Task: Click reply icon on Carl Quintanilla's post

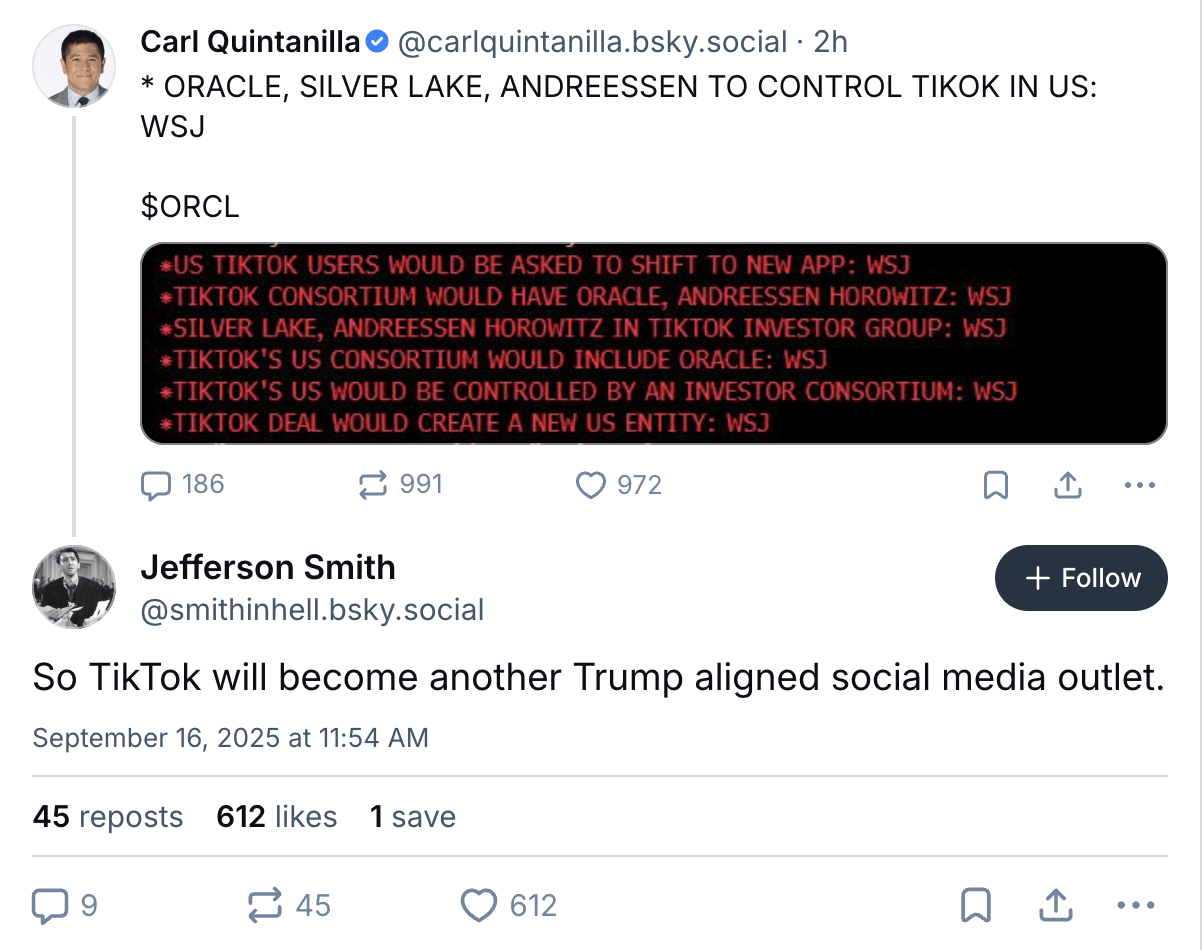Action: pos(156,485)
